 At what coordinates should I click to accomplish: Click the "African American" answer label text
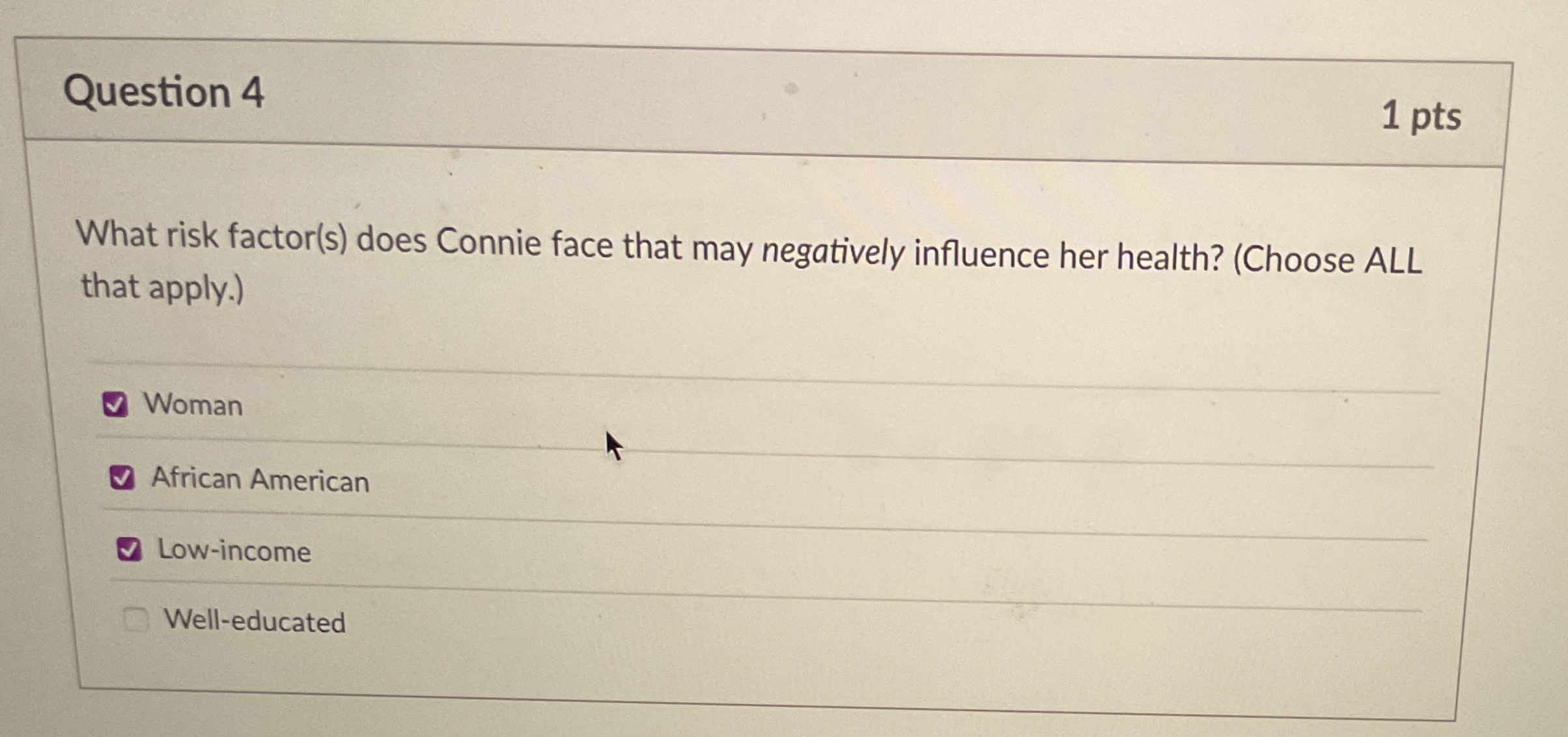pyautogui.click(x=260, y=480)
